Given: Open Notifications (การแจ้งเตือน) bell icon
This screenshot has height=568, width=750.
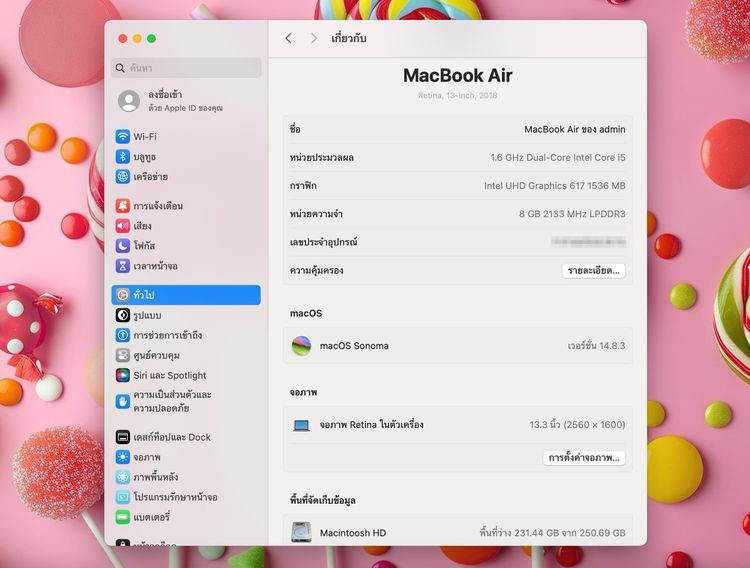Looking at the screenshot, I should (123, 206).
